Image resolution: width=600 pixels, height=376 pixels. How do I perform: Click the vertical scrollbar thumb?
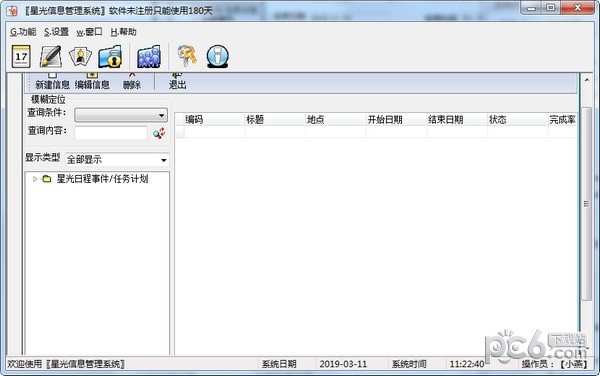pyautogui.click(x=587, y=203)
